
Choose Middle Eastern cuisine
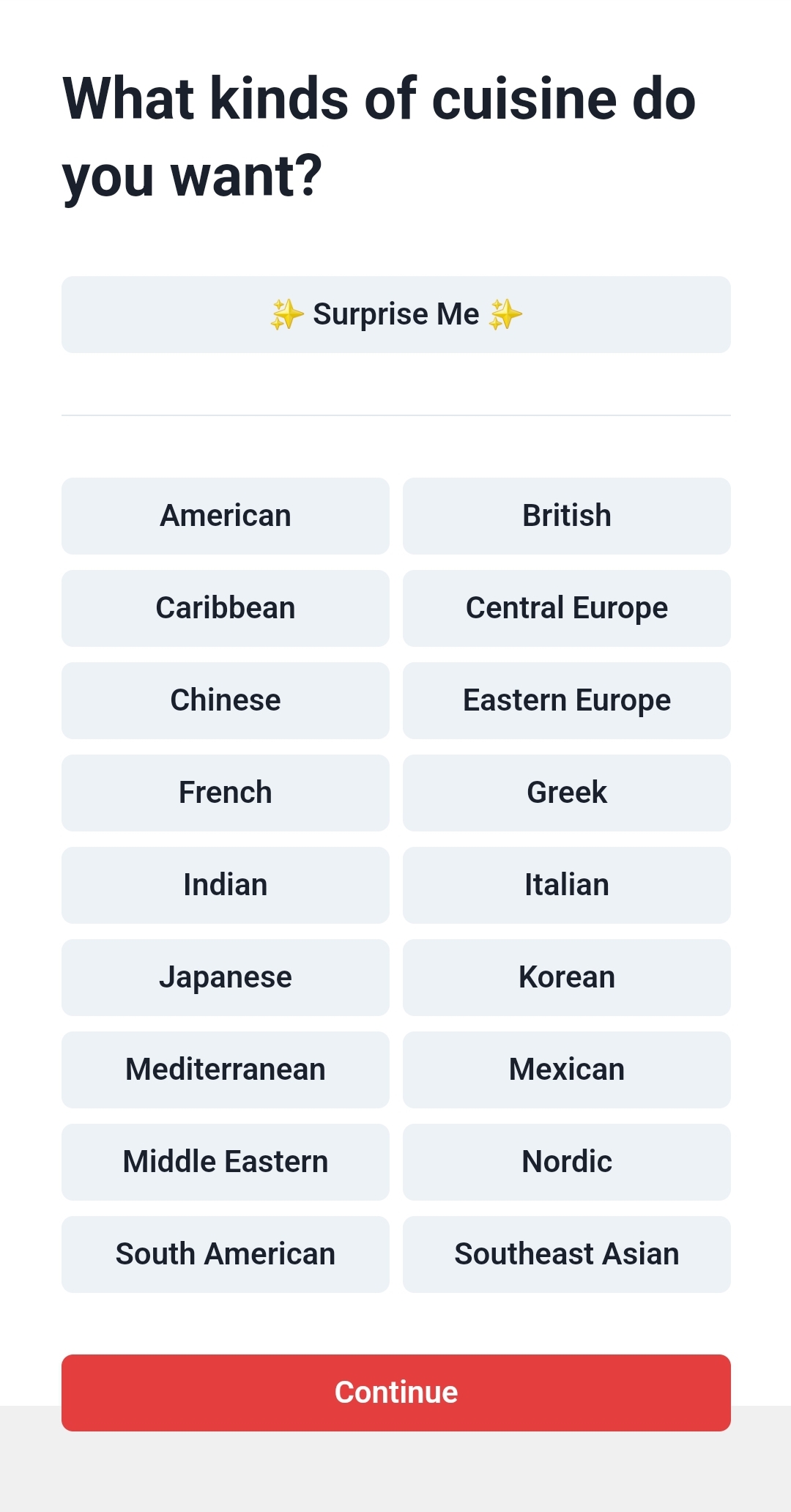[226, 1162]
